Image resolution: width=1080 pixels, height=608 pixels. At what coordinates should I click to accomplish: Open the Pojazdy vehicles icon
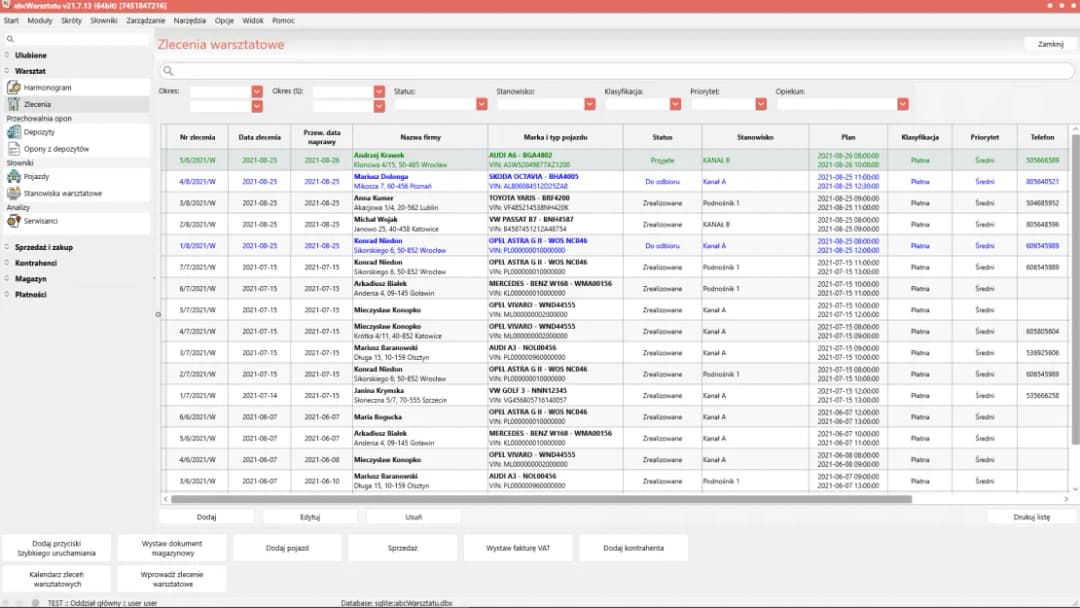(x=14, y=177)
